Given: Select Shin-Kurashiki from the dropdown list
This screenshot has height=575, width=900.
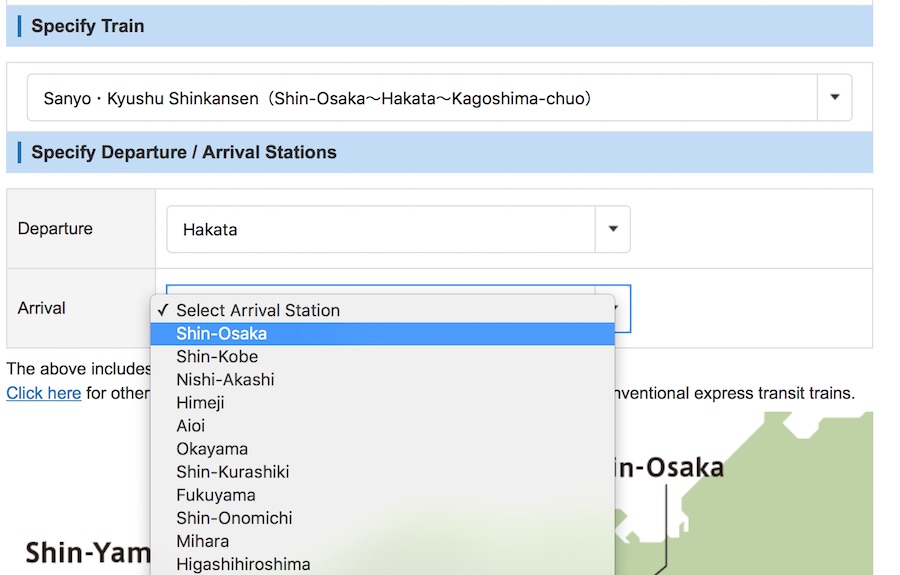Looking at the screenshot, I should click(232, 472).
